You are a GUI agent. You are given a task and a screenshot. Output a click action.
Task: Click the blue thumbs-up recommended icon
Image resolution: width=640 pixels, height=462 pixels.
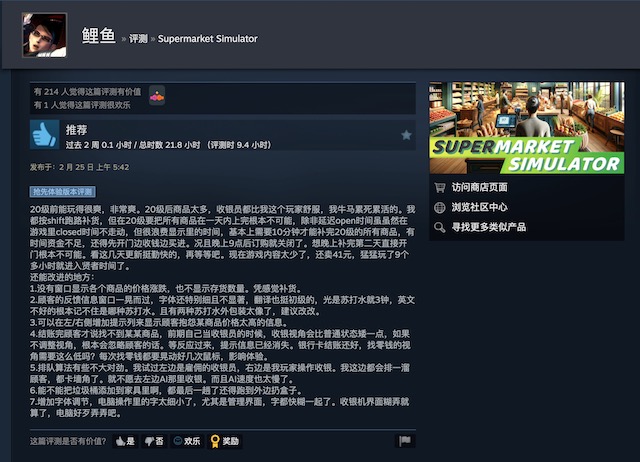pos(44,135)
